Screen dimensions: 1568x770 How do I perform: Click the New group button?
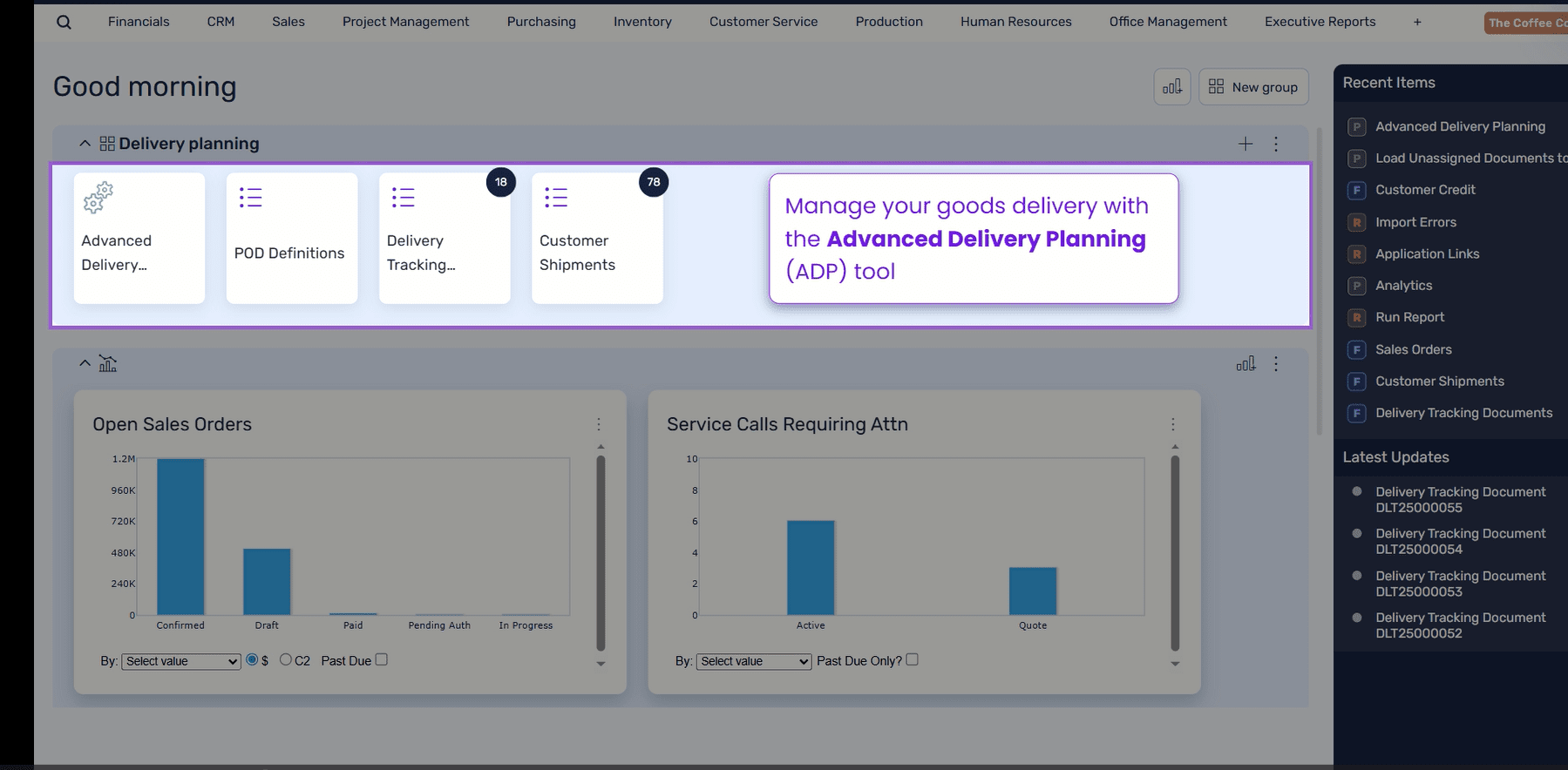[1253, 86]
